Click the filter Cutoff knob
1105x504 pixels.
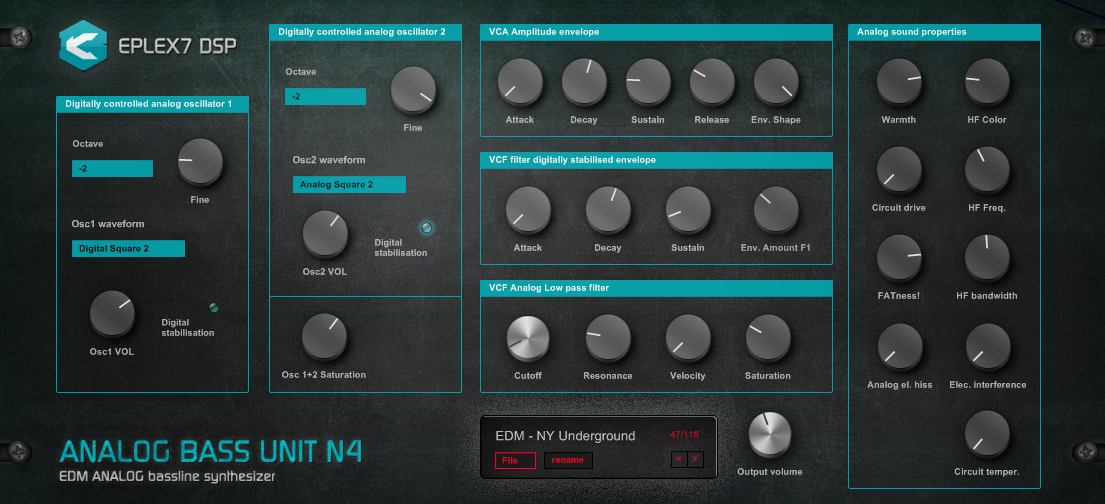click(x=528, y=337)
